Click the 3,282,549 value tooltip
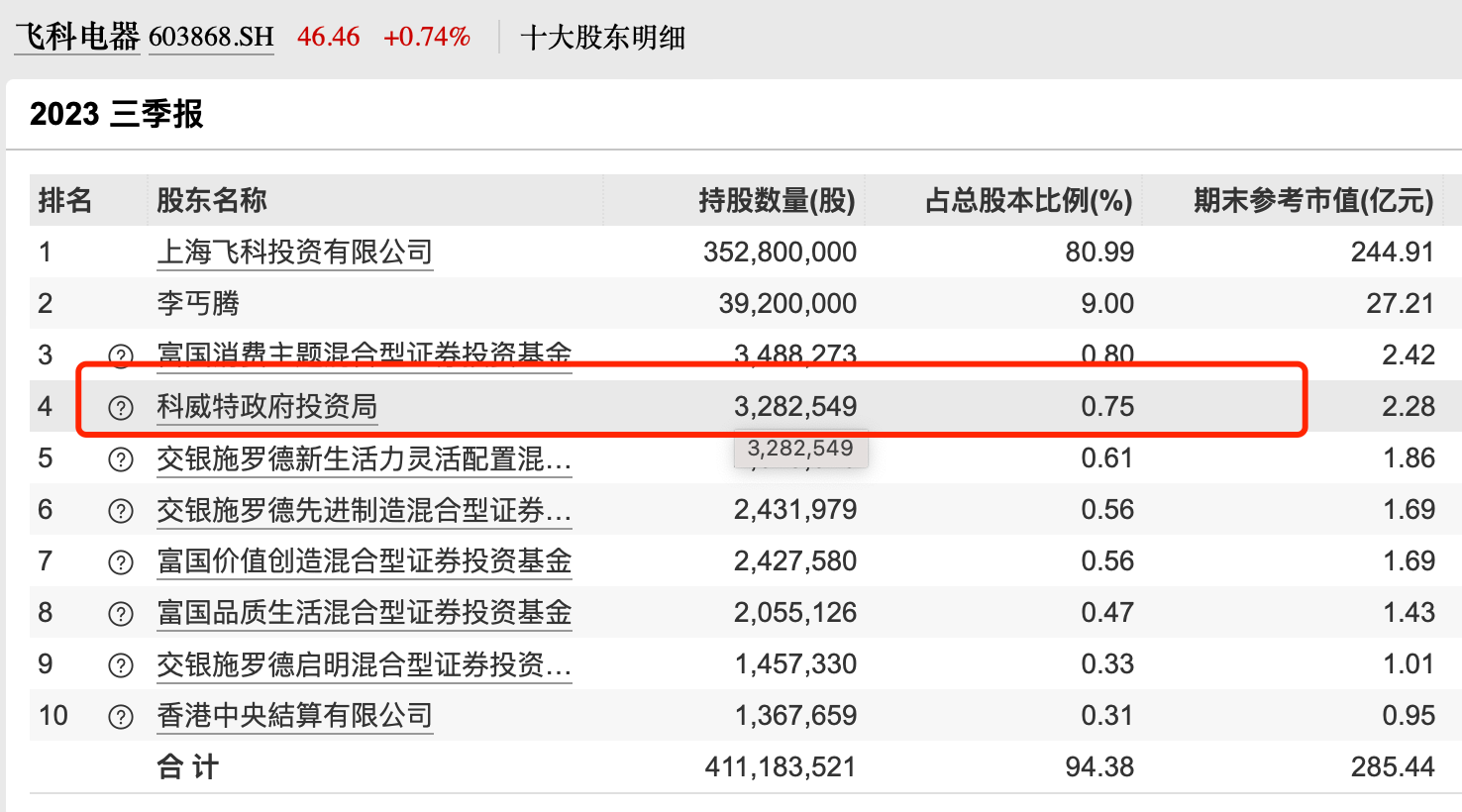 [800, 448]
